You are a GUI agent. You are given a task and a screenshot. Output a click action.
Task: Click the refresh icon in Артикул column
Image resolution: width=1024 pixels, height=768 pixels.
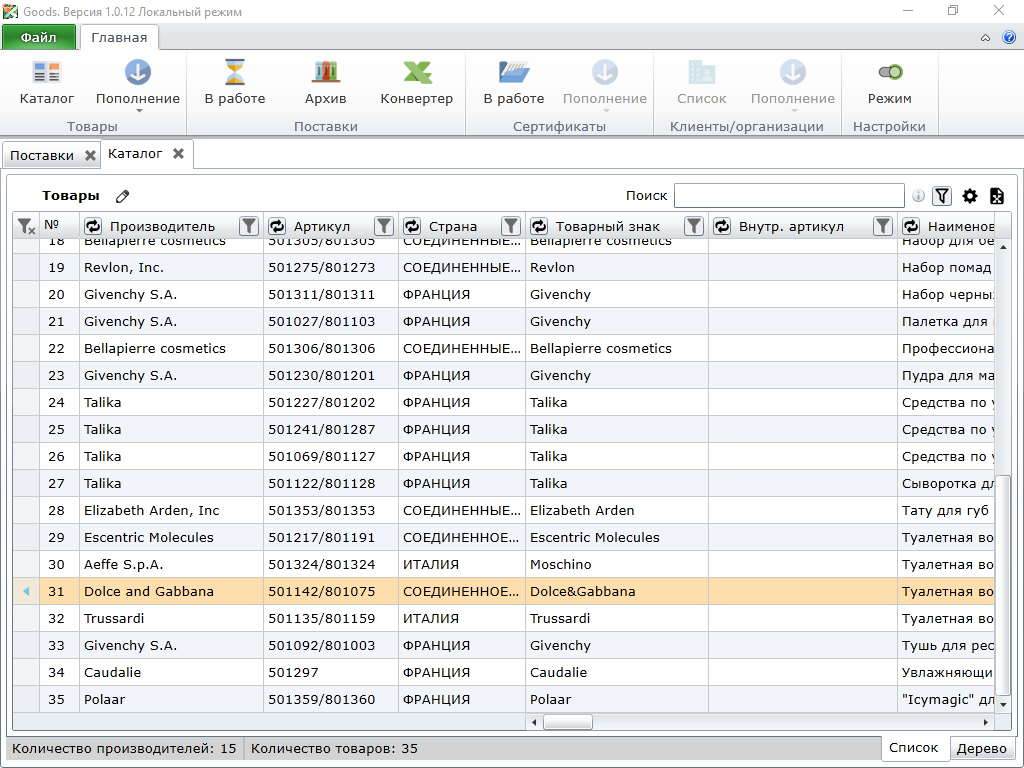tap(278, 226)
